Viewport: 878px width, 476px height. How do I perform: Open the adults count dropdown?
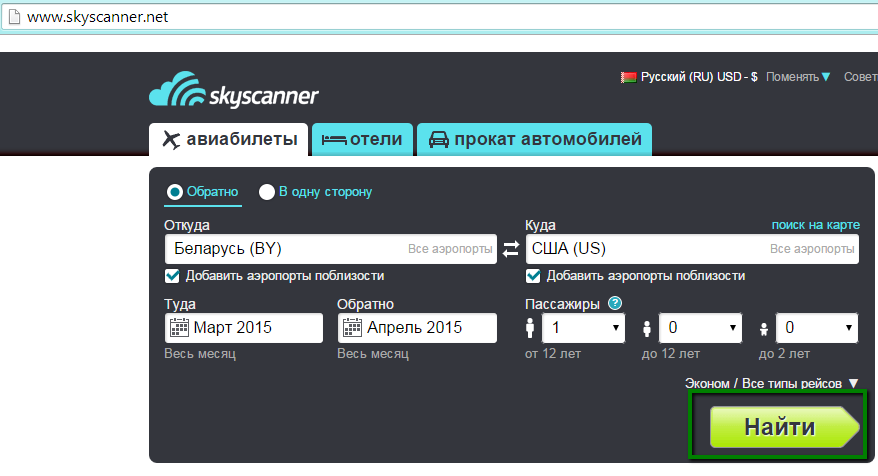click(583, 328)
